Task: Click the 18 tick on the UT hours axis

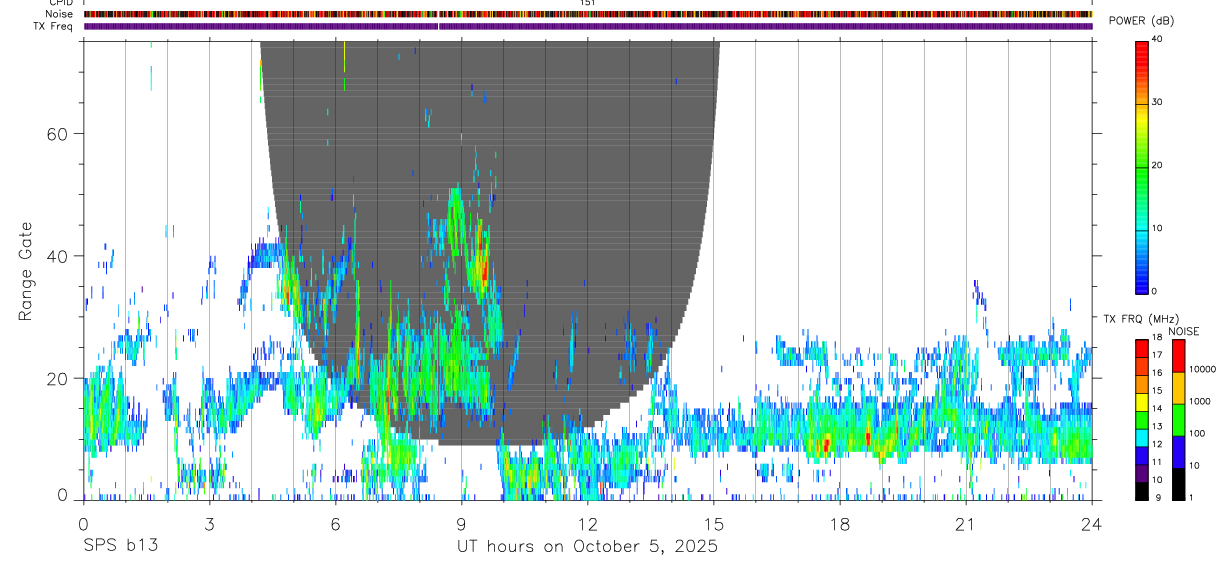Action: [840, 523]
